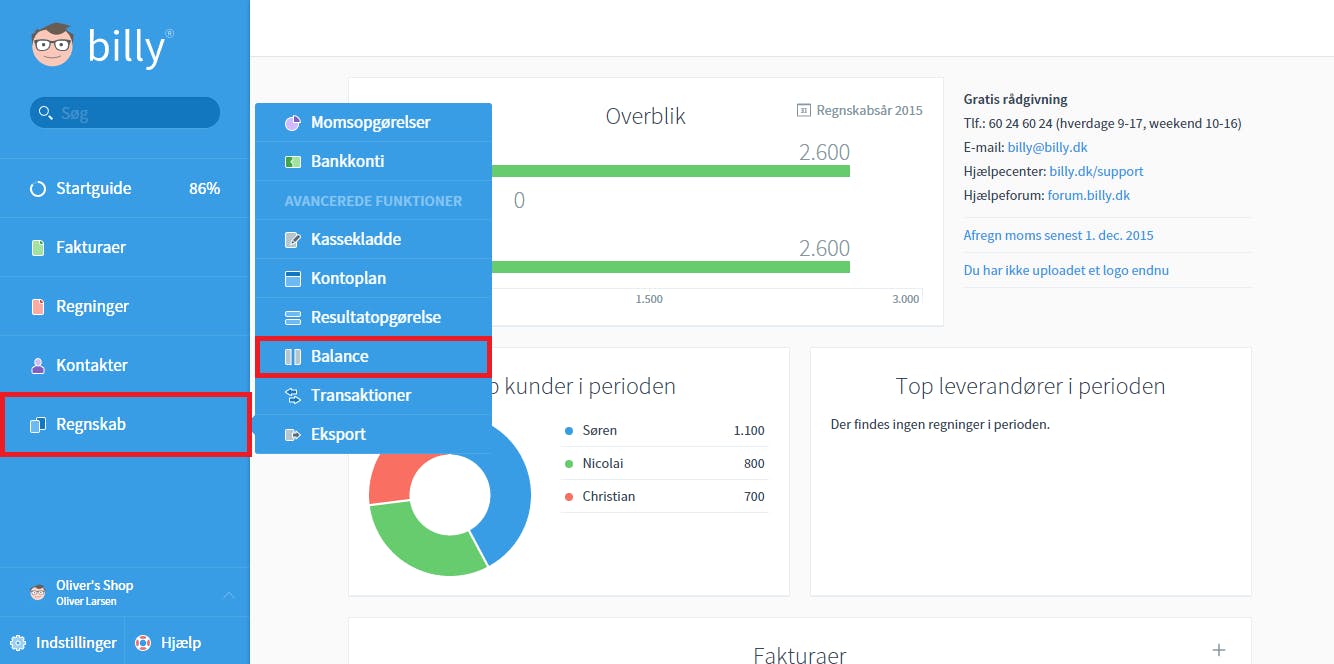Choose Bankkonti from the submenu
The width and height of the screenshot is (1334, 664).
(373, 162)
